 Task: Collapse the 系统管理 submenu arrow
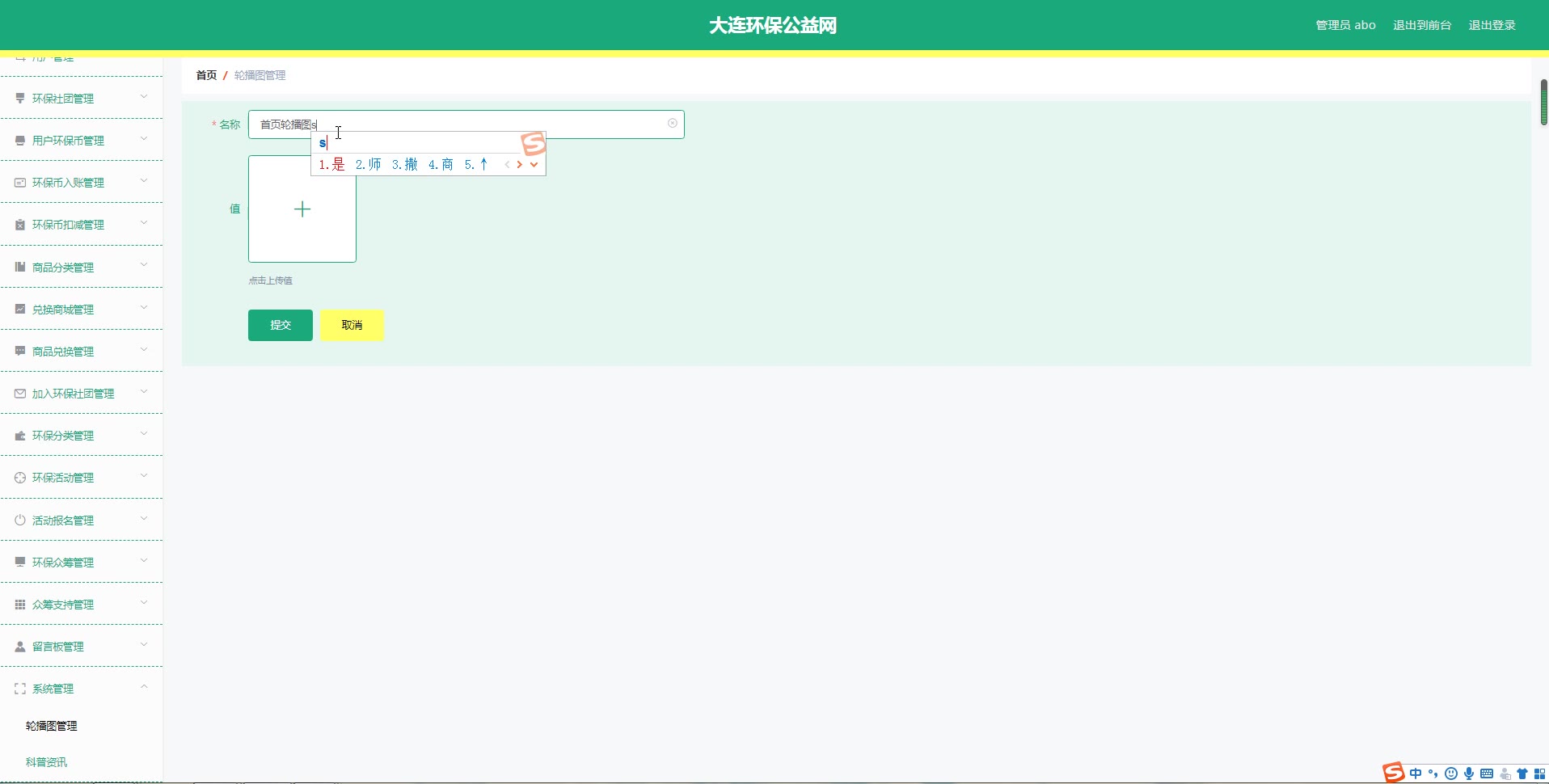pos(144,687)
